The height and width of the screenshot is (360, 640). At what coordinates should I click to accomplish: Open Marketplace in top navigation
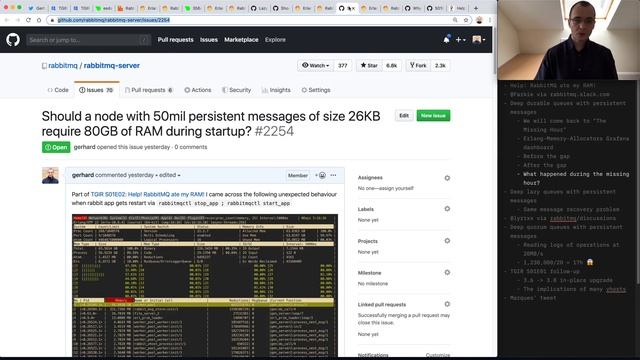(x=241, y=40)
